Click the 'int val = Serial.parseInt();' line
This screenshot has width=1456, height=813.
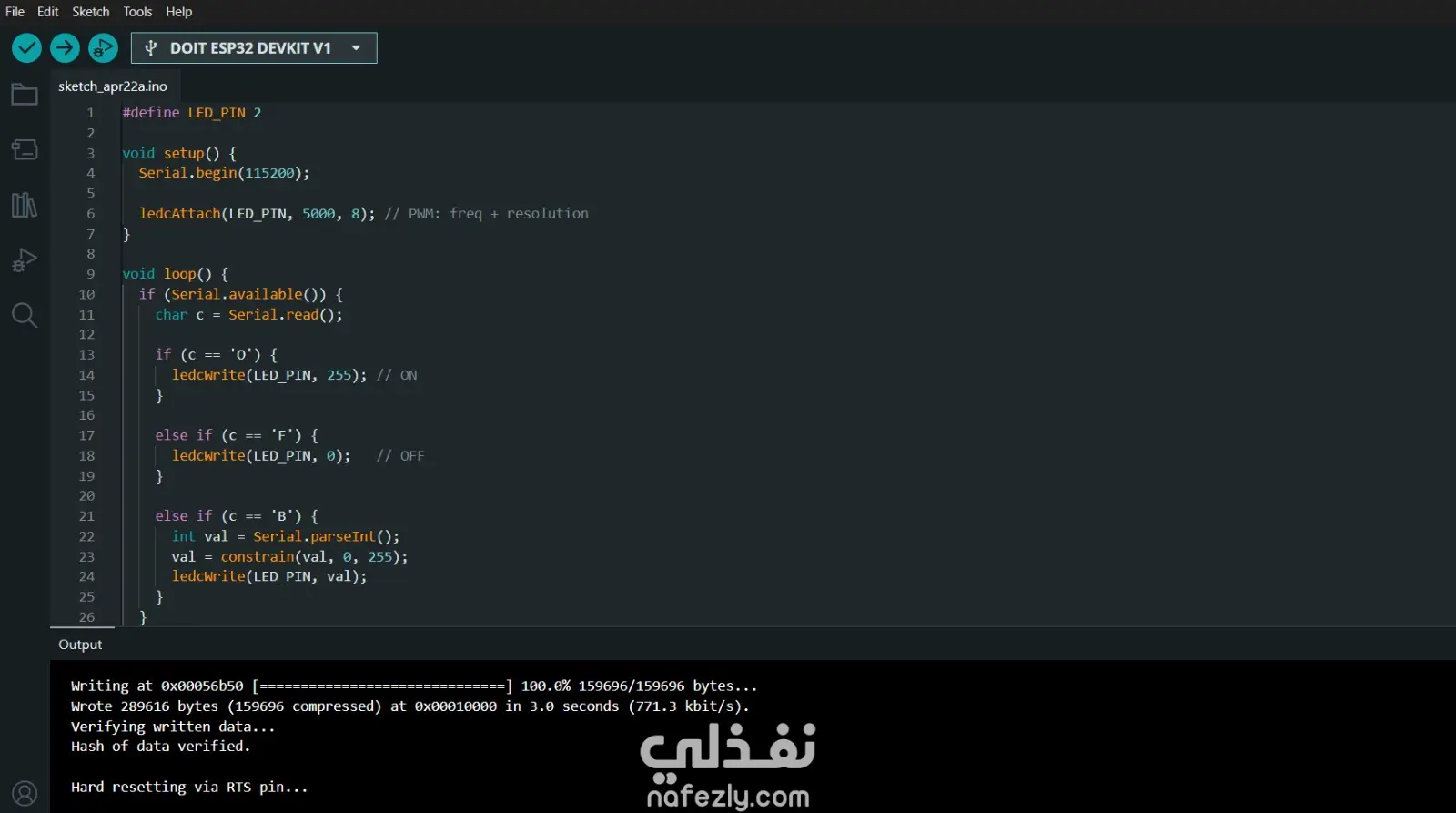tap(286, 537)
